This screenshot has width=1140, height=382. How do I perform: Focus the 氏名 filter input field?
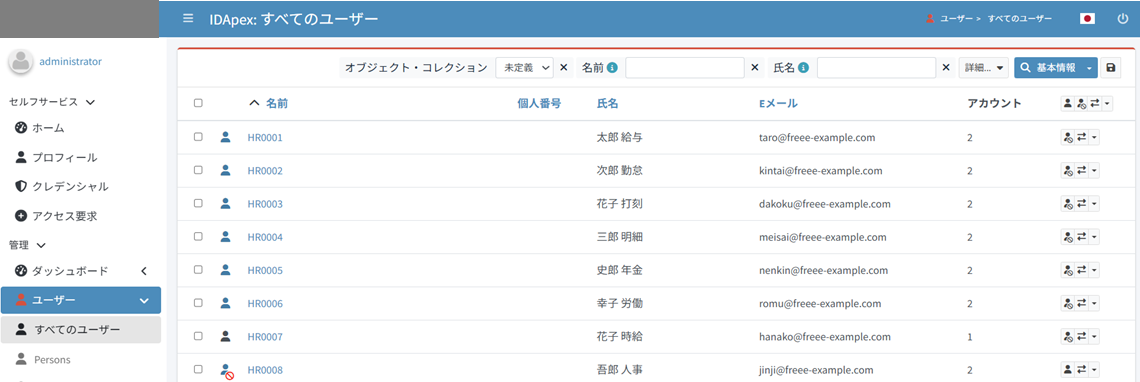click(876, 68)
